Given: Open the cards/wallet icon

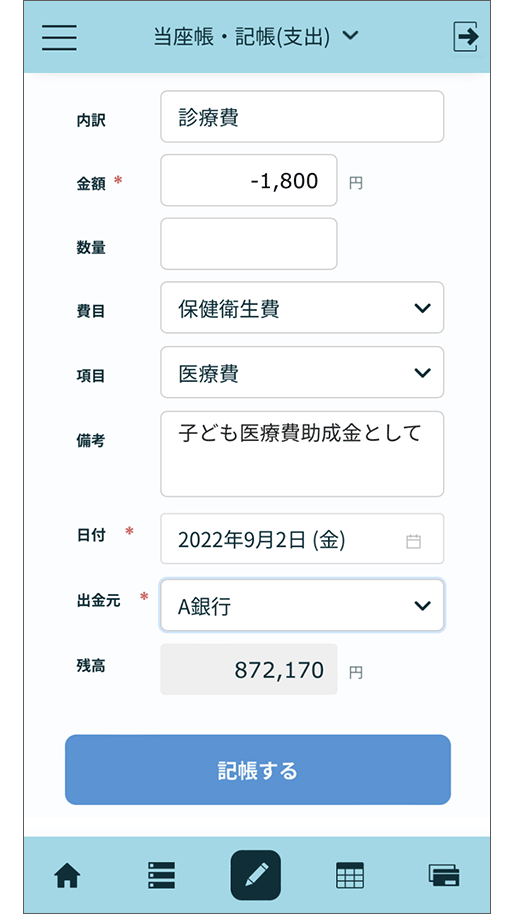Looking at the screenshot, I should [x=444, y=876].
